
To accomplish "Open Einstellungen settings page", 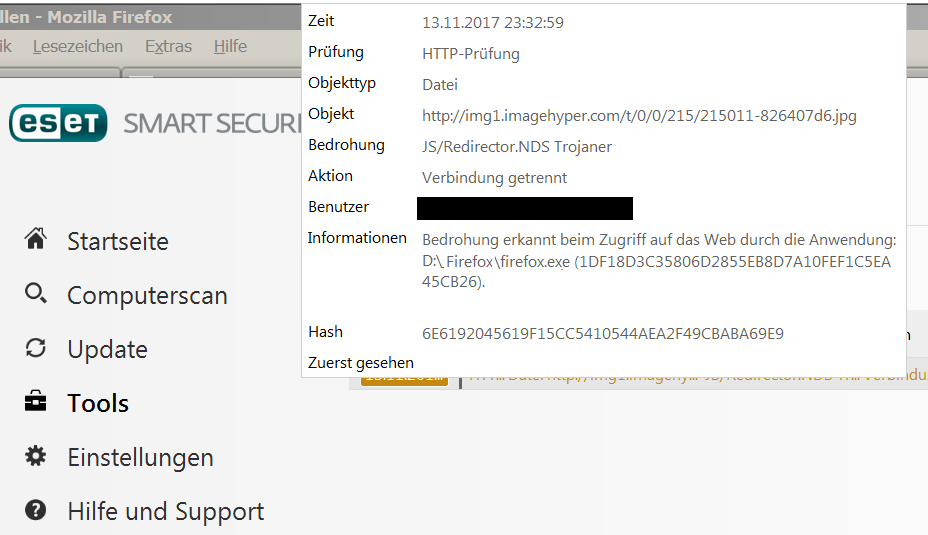I will [x=140, y=457].
